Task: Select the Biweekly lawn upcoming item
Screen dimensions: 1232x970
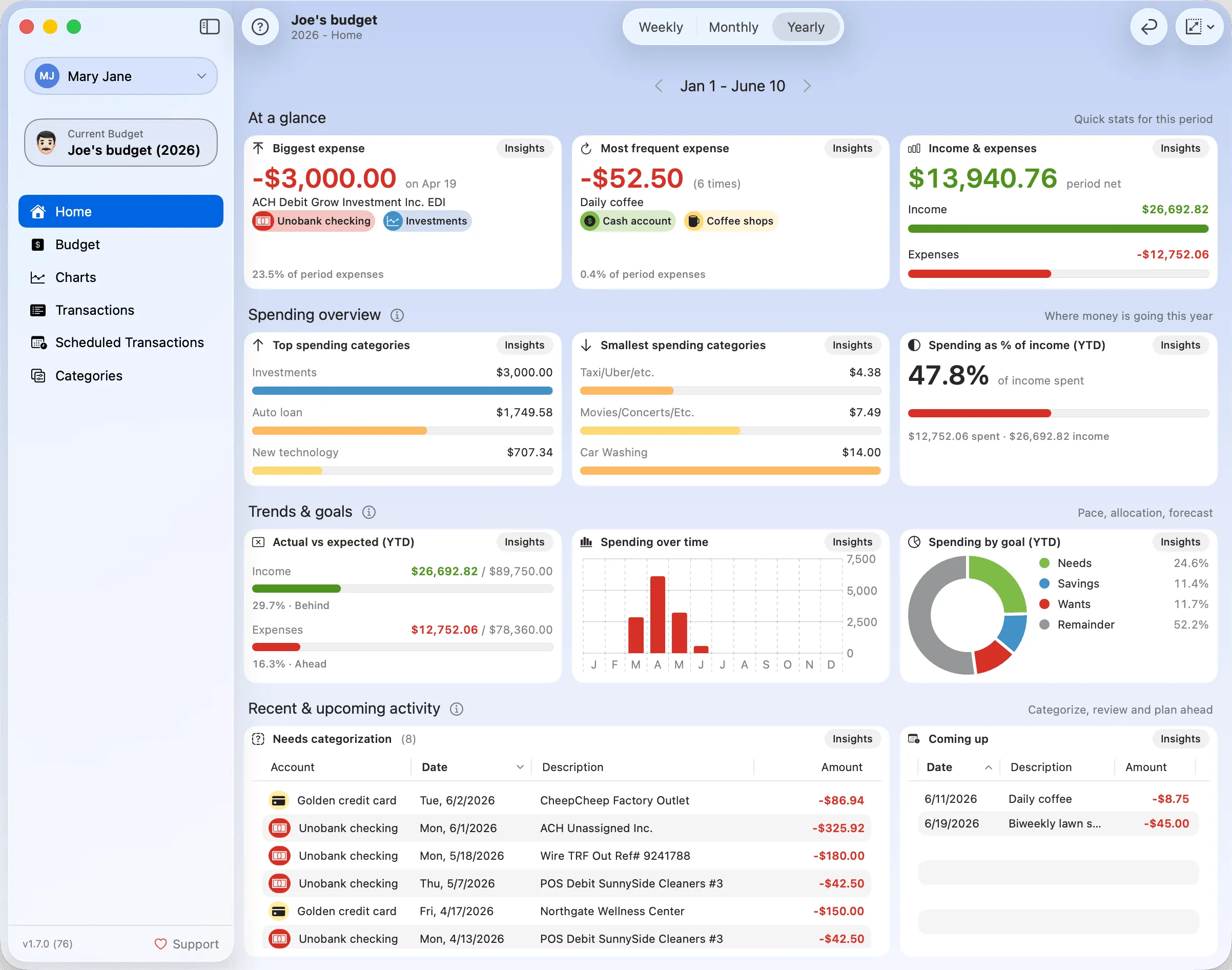Action: 1058,823
